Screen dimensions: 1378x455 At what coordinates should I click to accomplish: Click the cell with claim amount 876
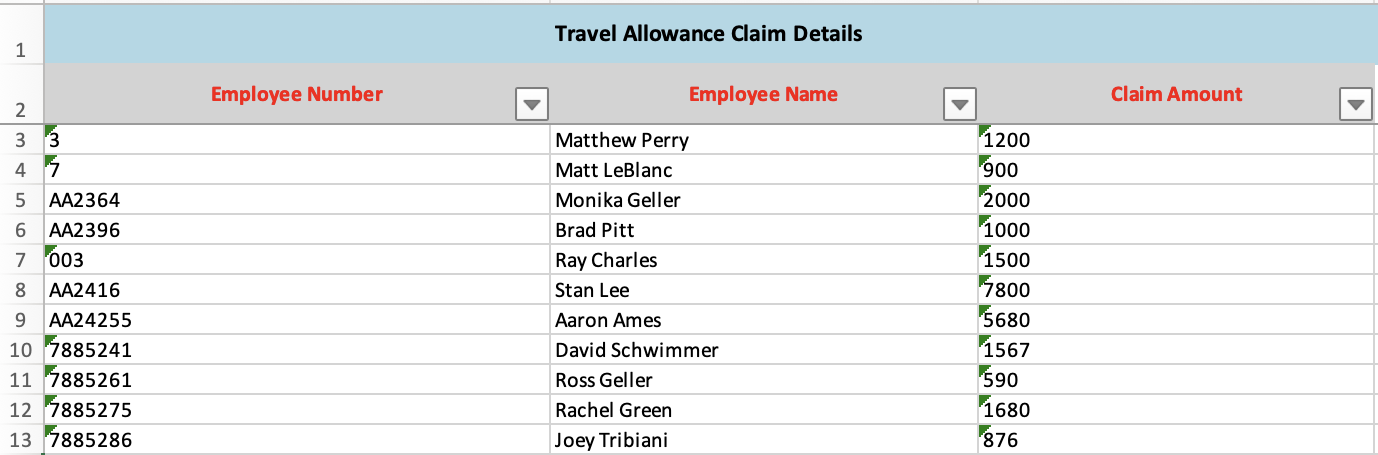click(1002, 440)
